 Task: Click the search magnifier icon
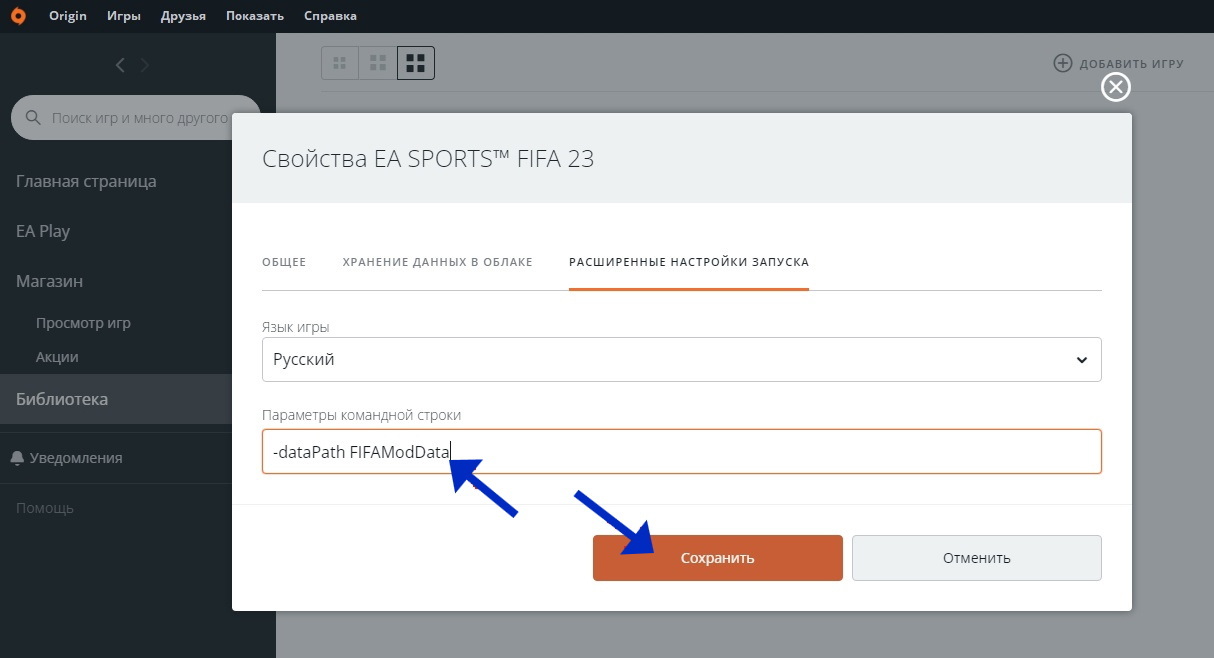click(x=33, y=118)
